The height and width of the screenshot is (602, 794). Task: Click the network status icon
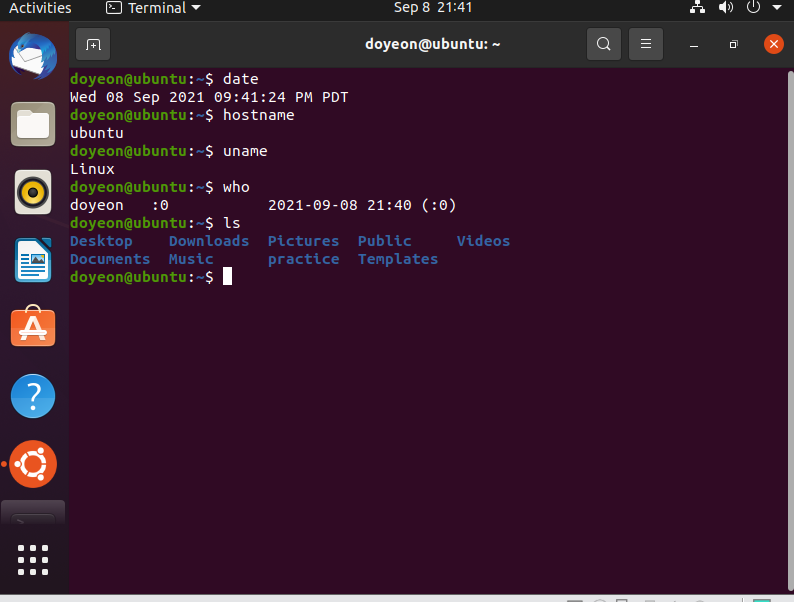click(x=697, y=8)
